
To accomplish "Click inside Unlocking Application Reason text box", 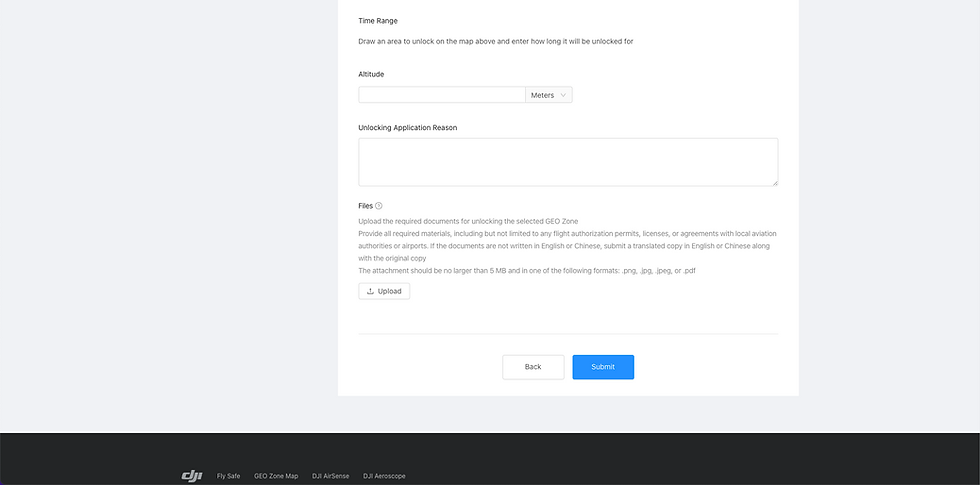I will tap(568, 162).
